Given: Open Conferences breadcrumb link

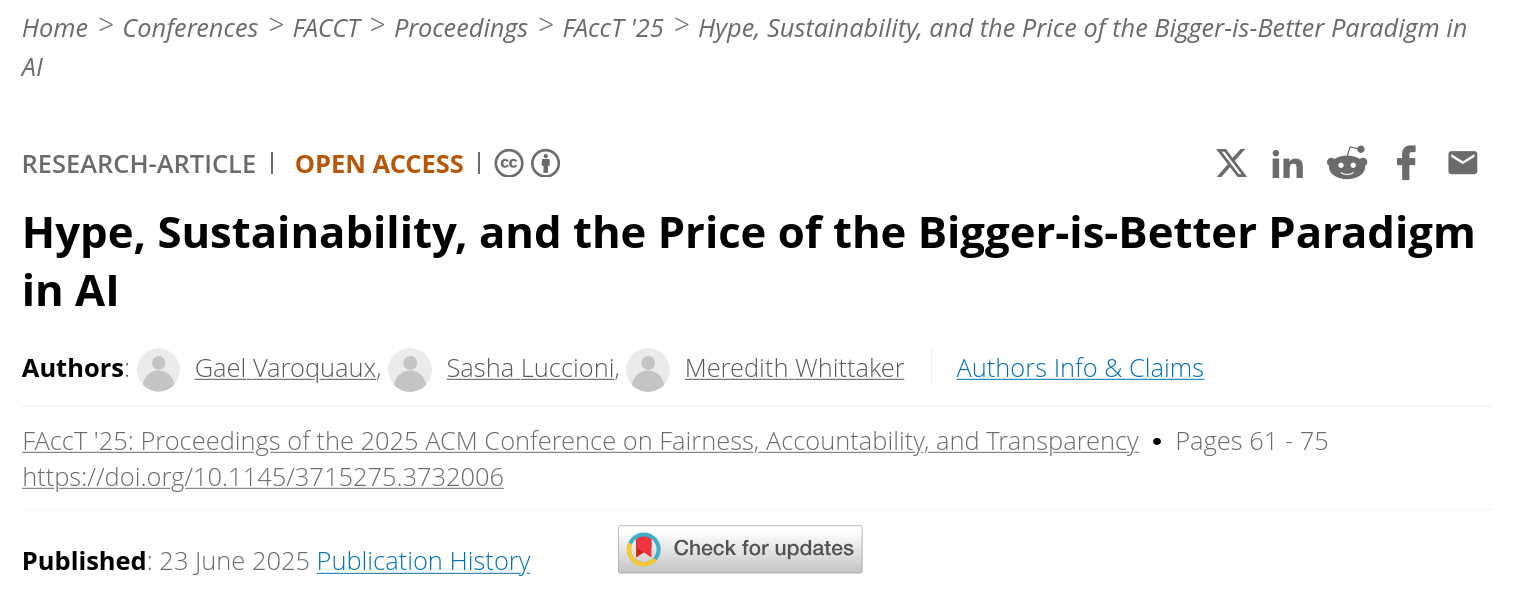Looking at the screenshot, I should click(x=190, y=28).
